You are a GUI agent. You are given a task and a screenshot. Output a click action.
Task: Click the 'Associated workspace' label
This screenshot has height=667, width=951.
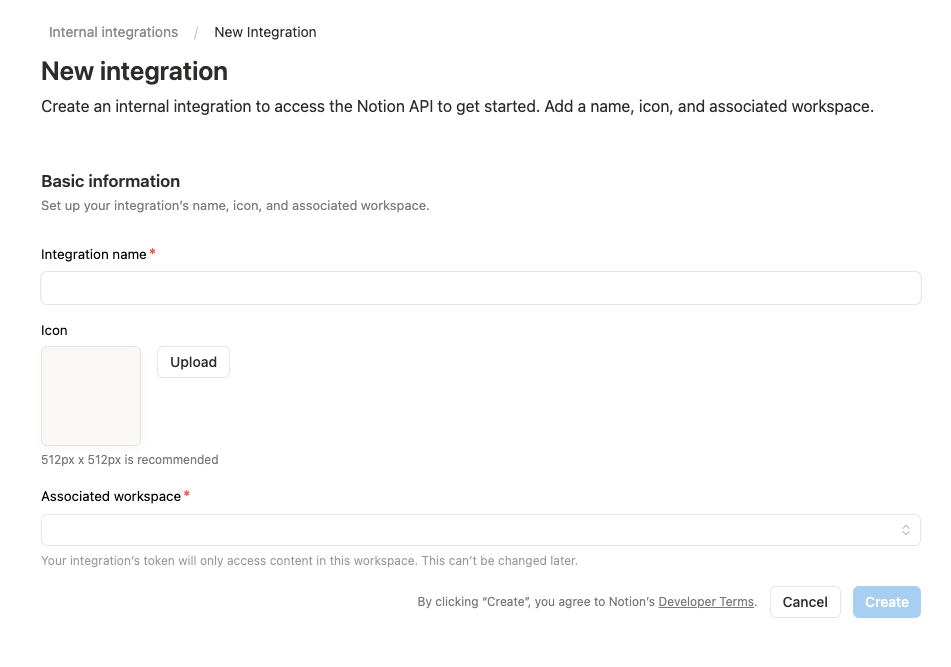coord(111,497)
